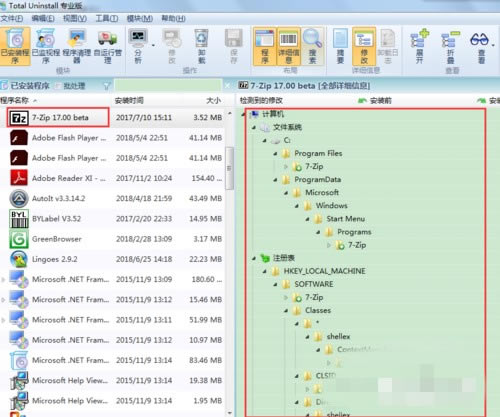Open the Installed Programs (已安装程序) module
Viewport: 500px width, 417px height.
(15, 46)
